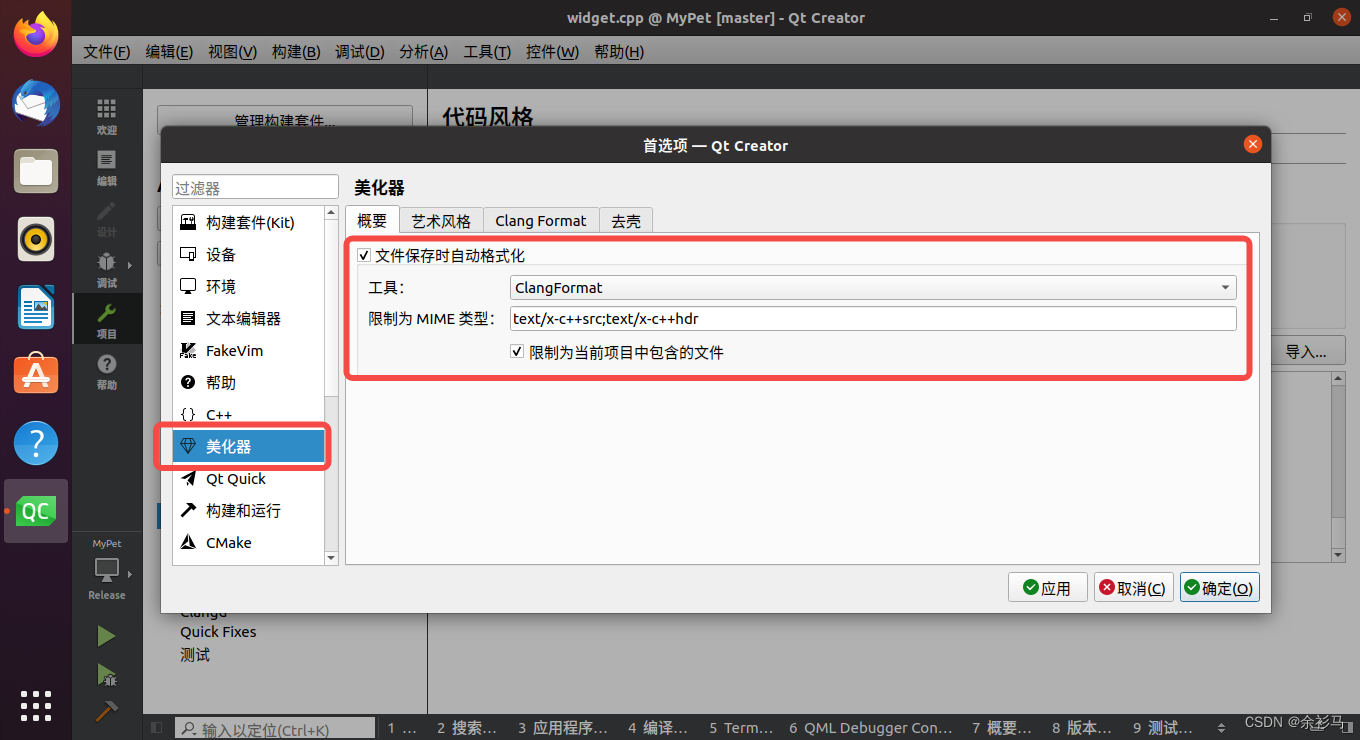Select Qt Quick category in preferences

coord(250,478)
